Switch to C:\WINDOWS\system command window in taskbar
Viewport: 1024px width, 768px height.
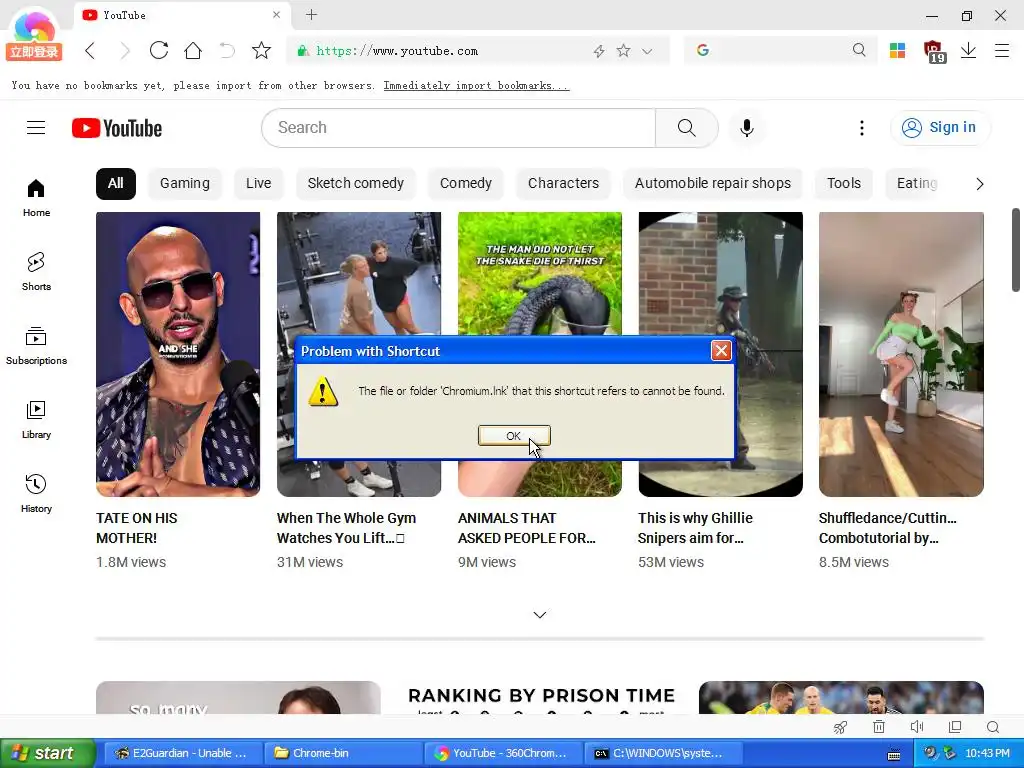point(663,753)
